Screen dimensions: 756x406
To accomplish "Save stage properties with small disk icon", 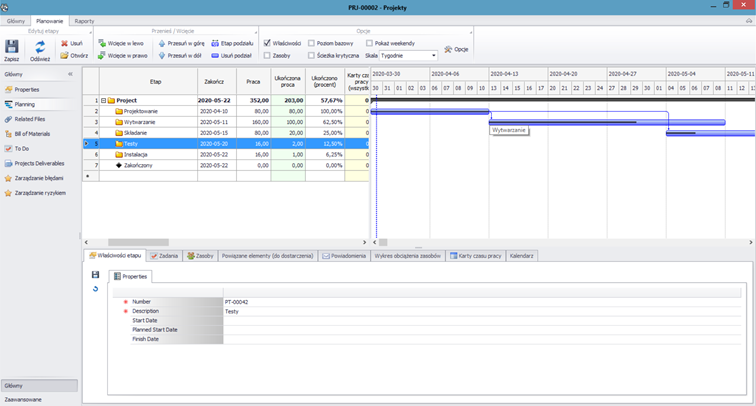I will click(x=95, y=275).
